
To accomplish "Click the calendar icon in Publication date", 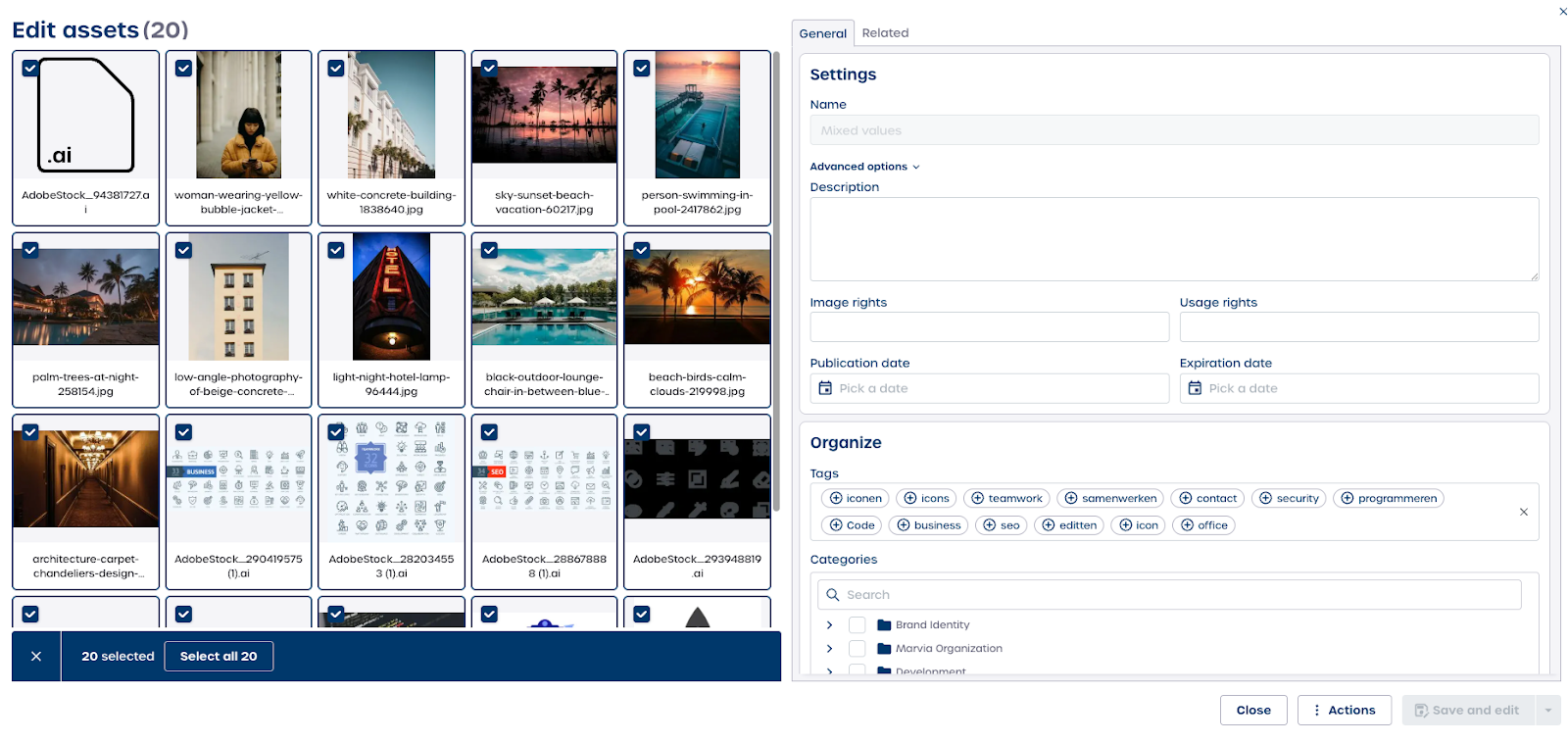I will point(825,388).
